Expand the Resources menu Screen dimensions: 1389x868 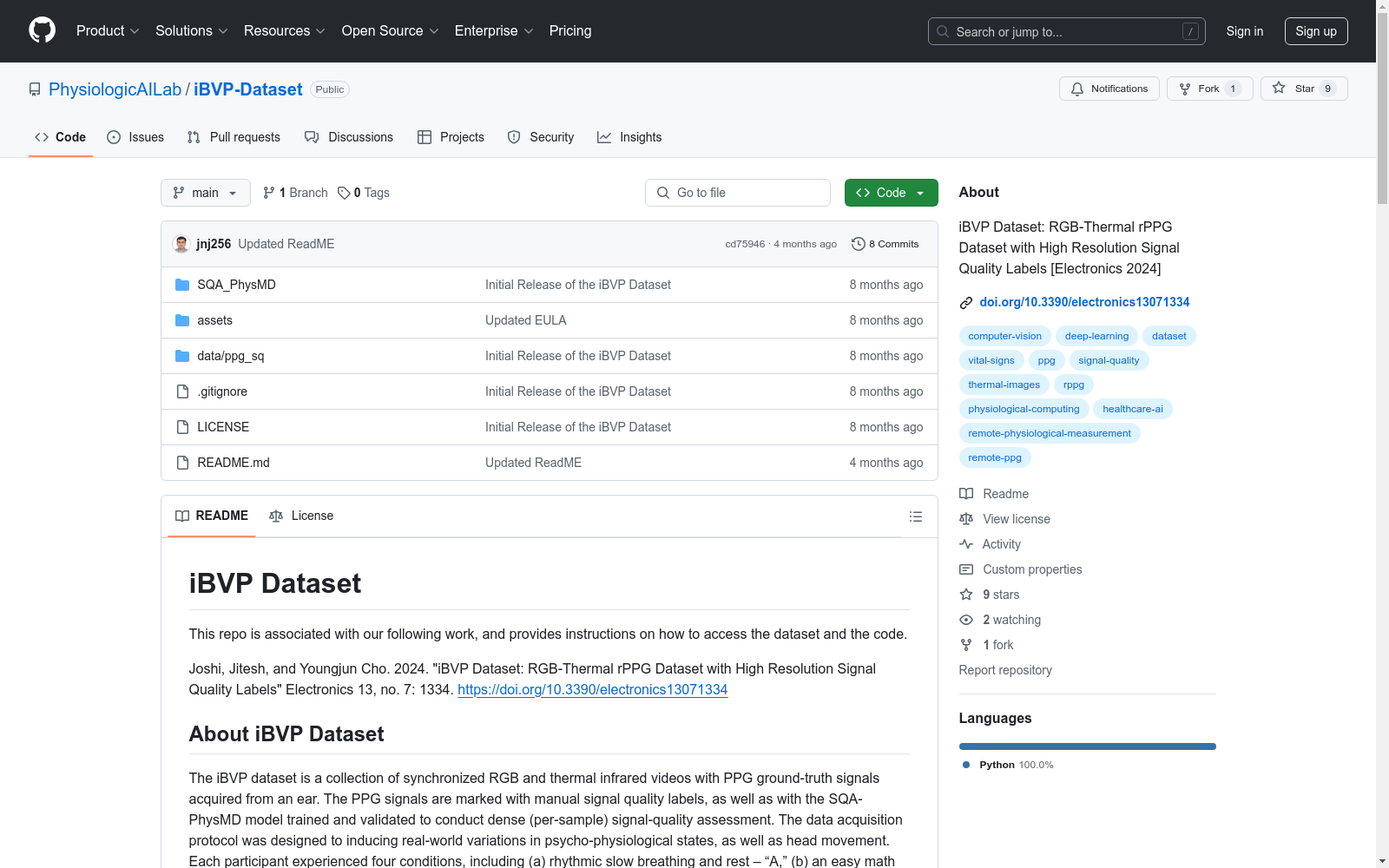[x=285, y=30]
